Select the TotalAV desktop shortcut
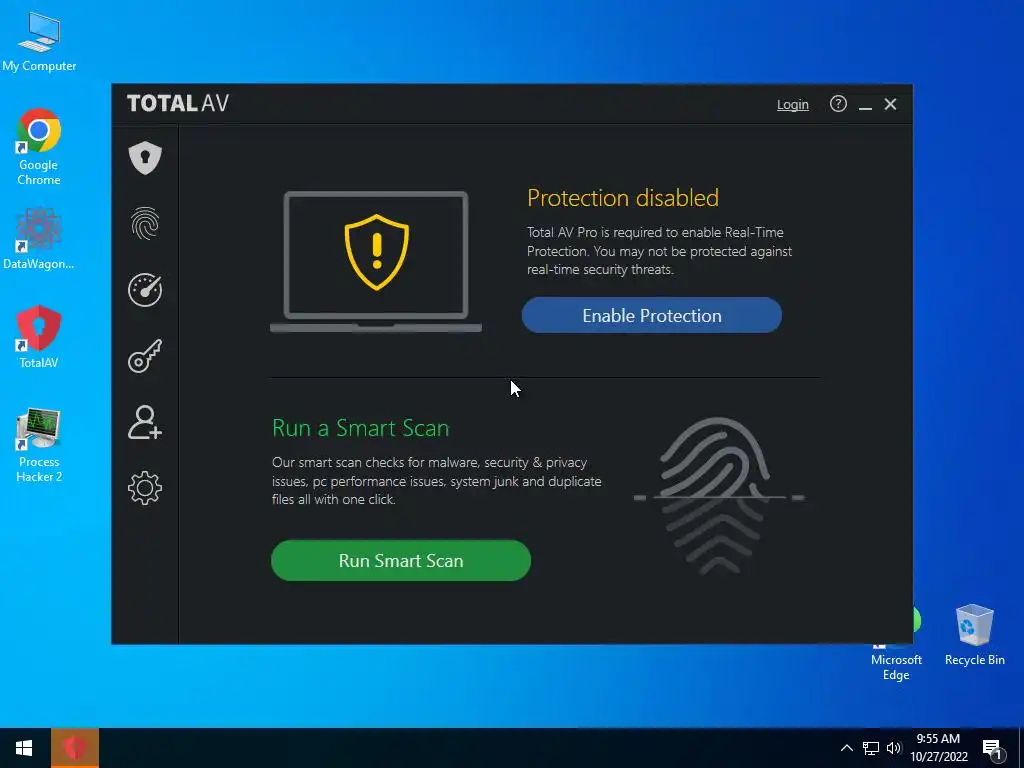 pyautogui.click(x=39, y=337)
